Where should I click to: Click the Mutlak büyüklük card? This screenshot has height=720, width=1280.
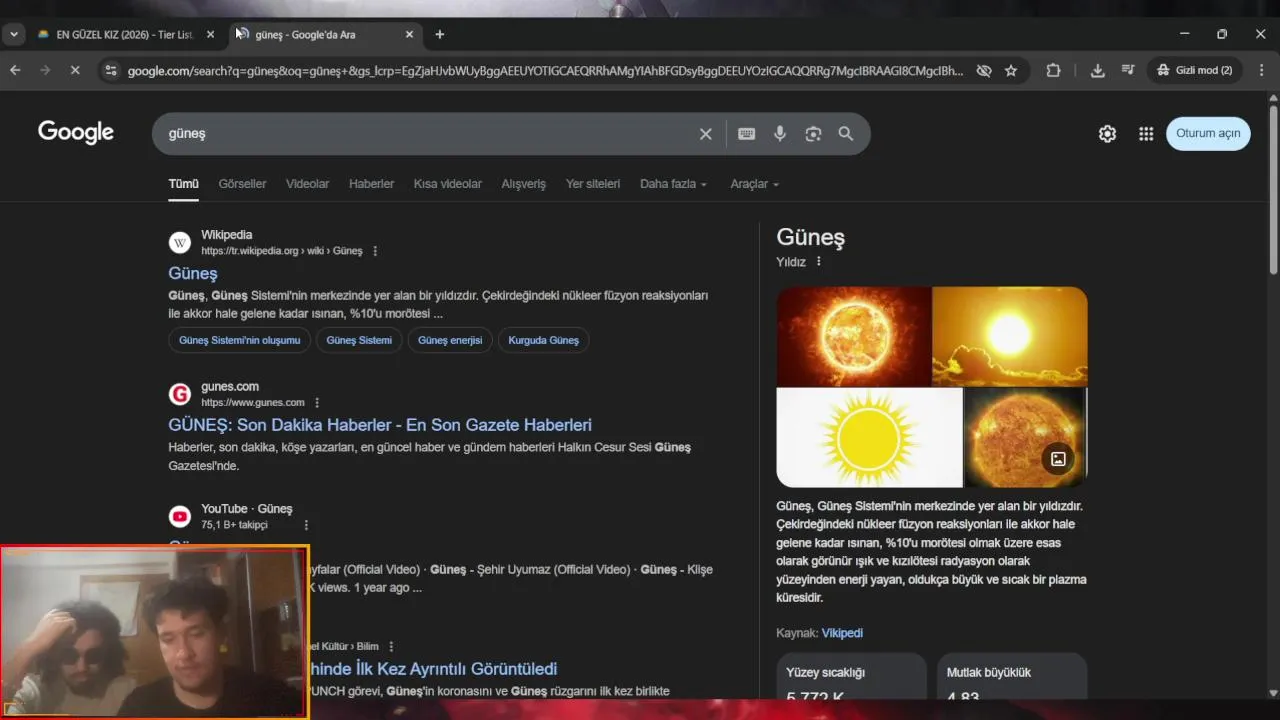(x=1011, y=676)
